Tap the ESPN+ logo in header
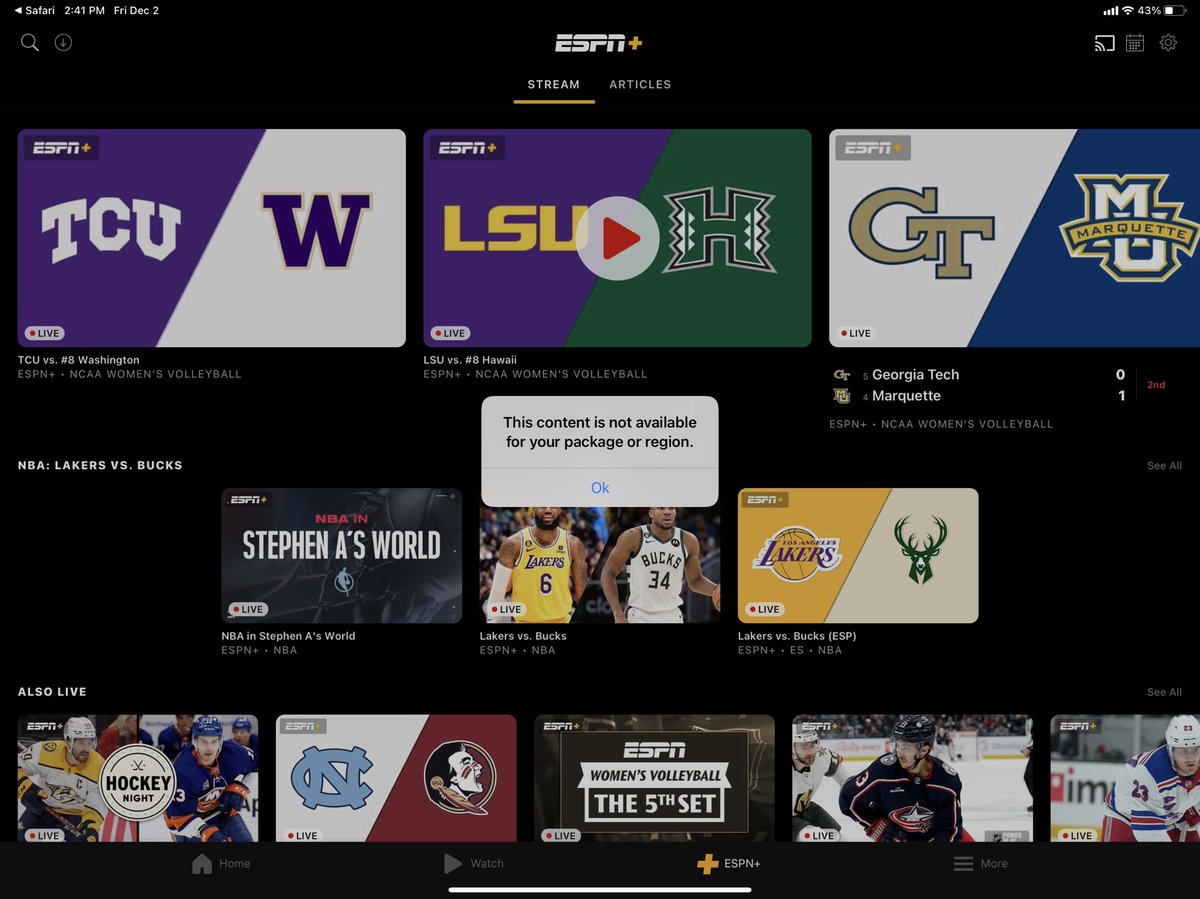This screenshot has width=1200, height=899. (599, 43)
